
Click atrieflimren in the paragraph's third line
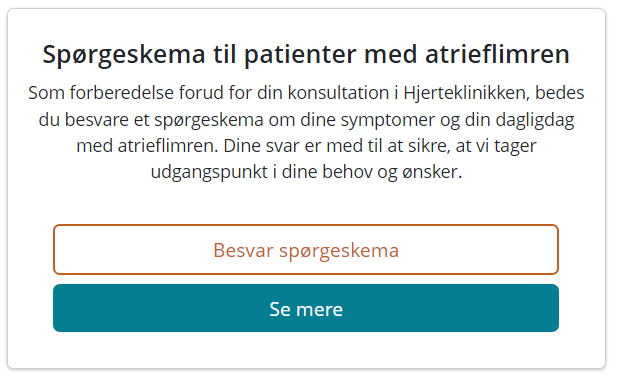pyautogui.click(x=168, y=146)
